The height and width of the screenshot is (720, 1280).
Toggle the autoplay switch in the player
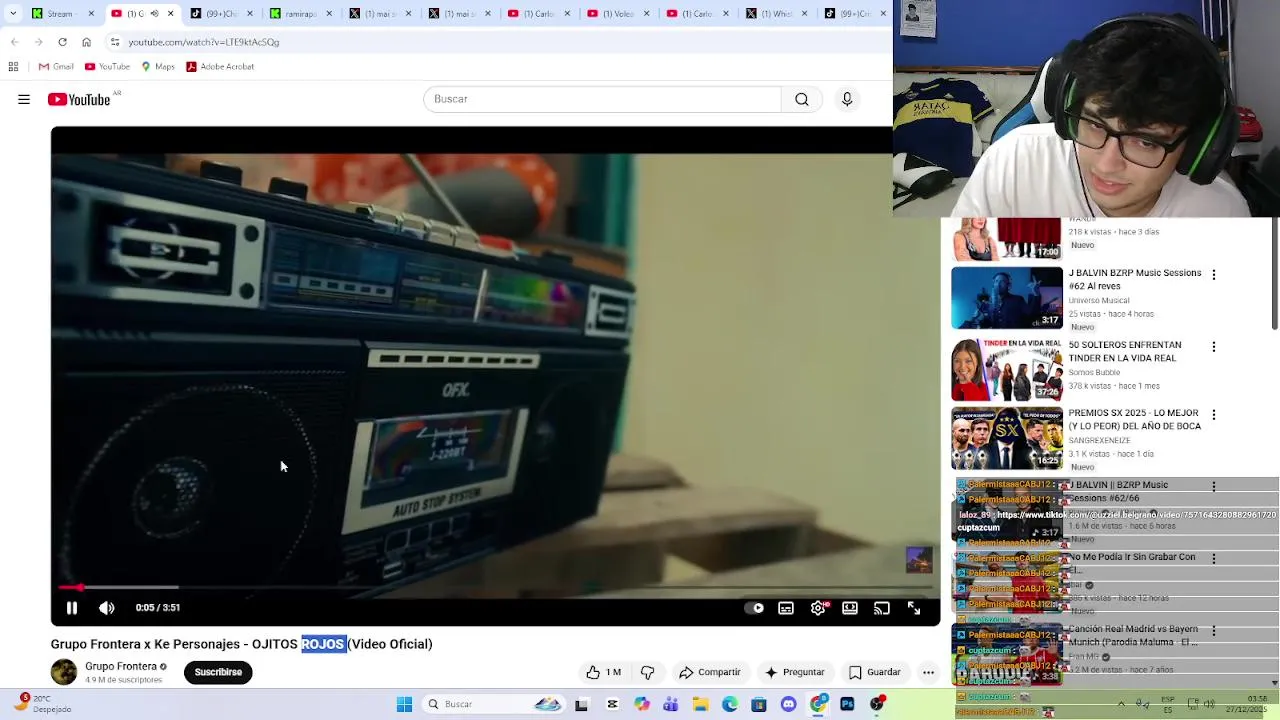pos(755,608)
